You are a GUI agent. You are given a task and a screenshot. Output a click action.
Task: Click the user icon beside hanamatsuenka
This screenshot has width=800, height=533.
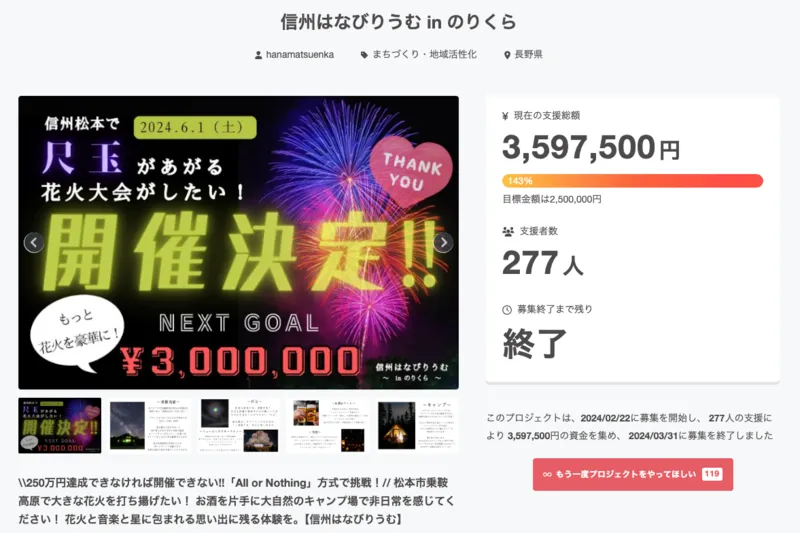point(259,55)
